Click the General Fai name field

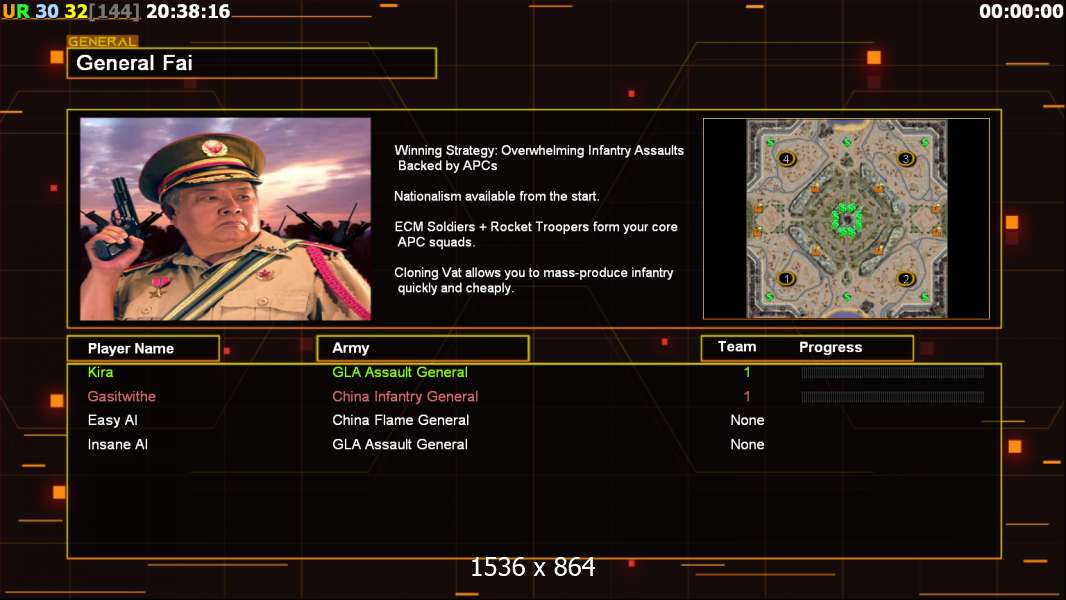(252, 63)
